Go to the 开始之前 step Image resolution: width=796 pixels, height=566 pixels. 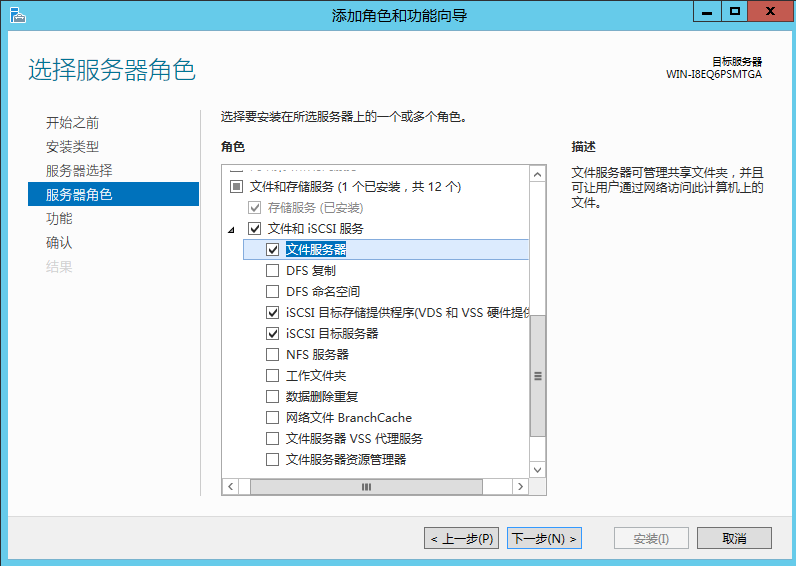73,122
